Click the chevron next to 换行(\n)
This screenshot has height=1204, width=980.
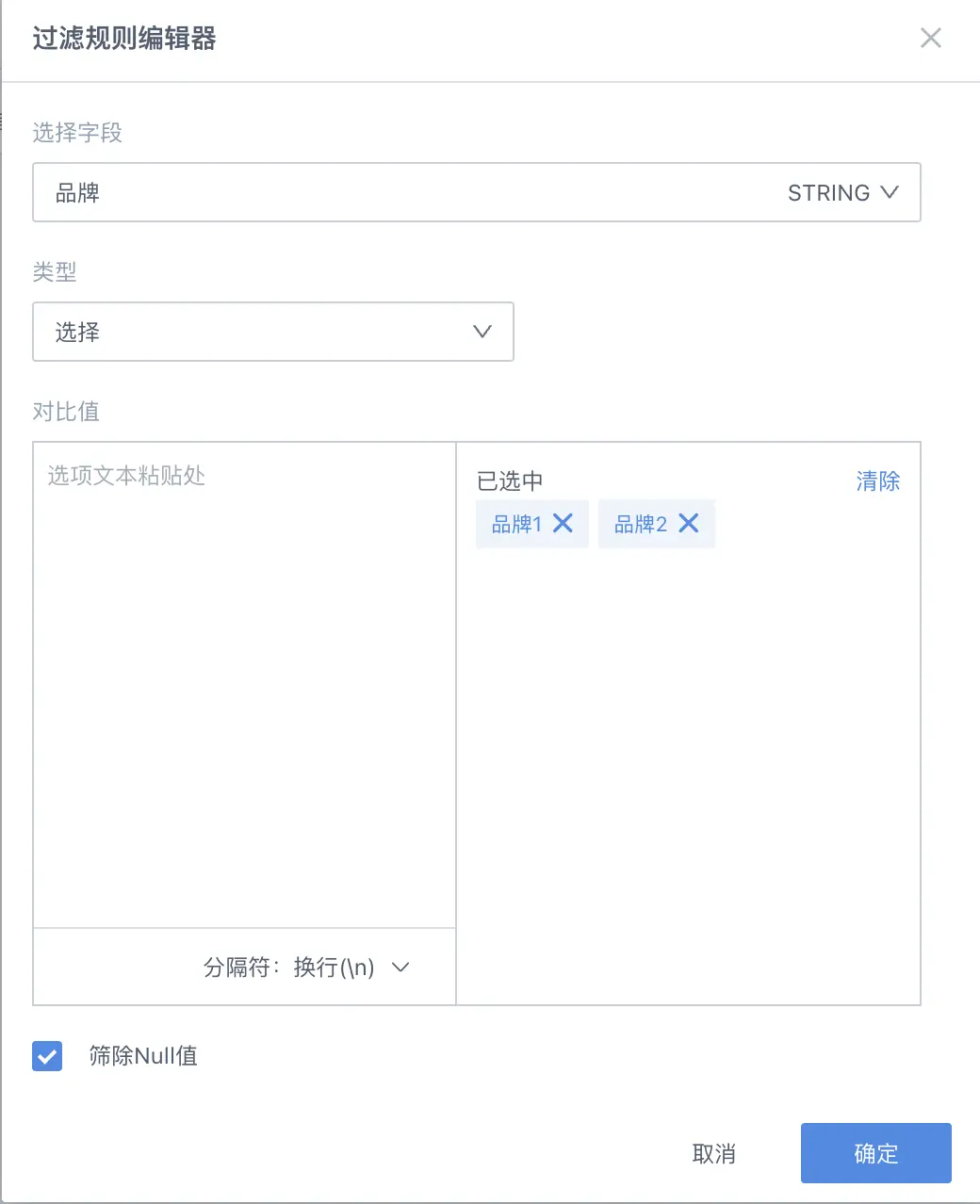[400, 968]
